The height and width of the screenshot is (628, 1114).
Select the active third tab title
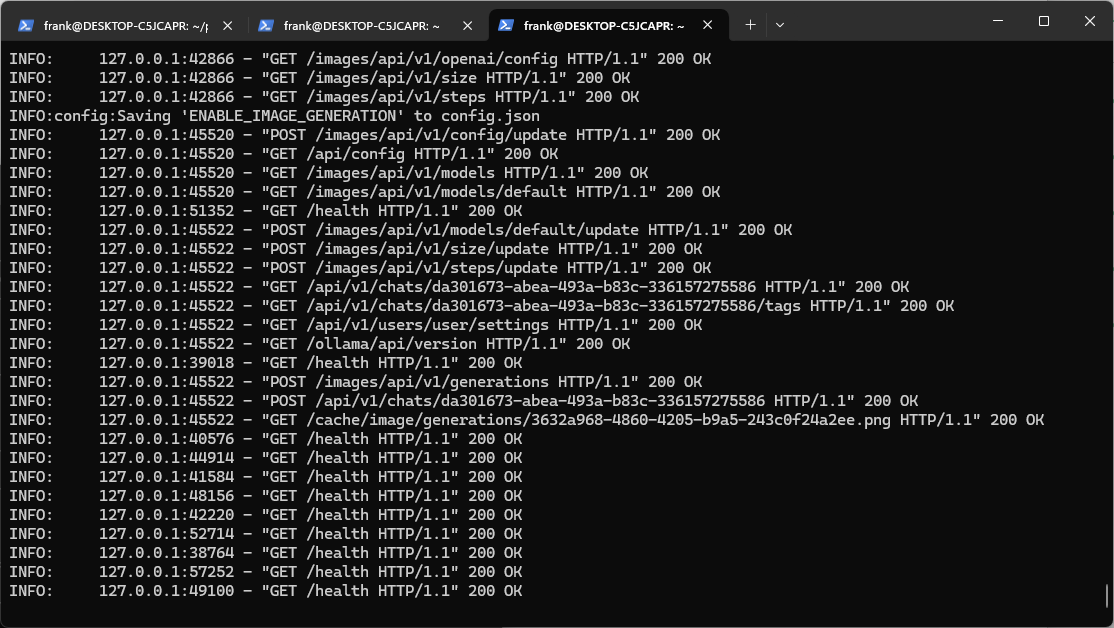tap(604, 26)
